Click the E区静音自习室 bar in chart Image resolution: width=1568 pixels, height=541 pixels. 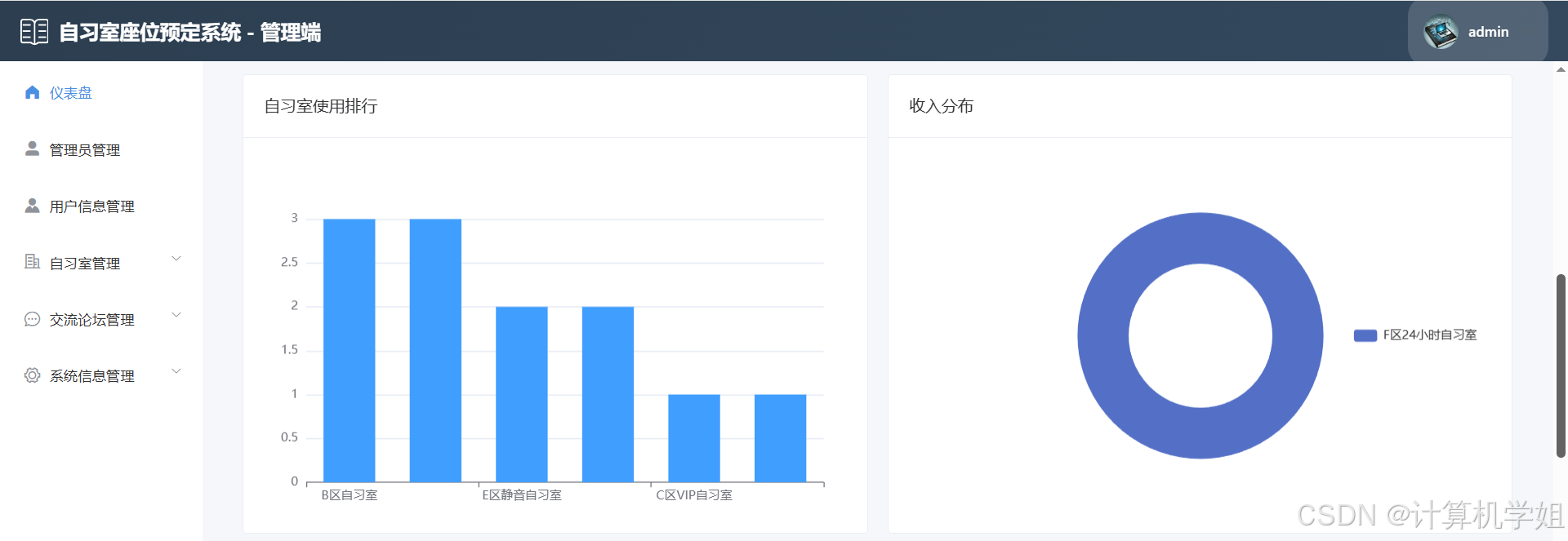522,394
